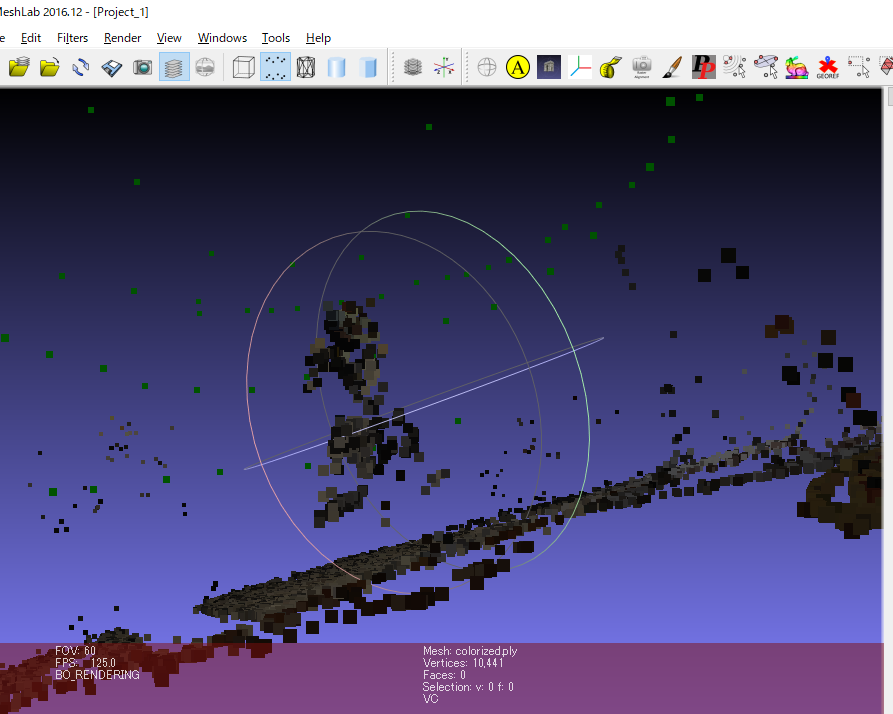This screenshot has height=714, width=893.
Task: Click the 'BO_RENDERING' label
Action: pos(97,675)
